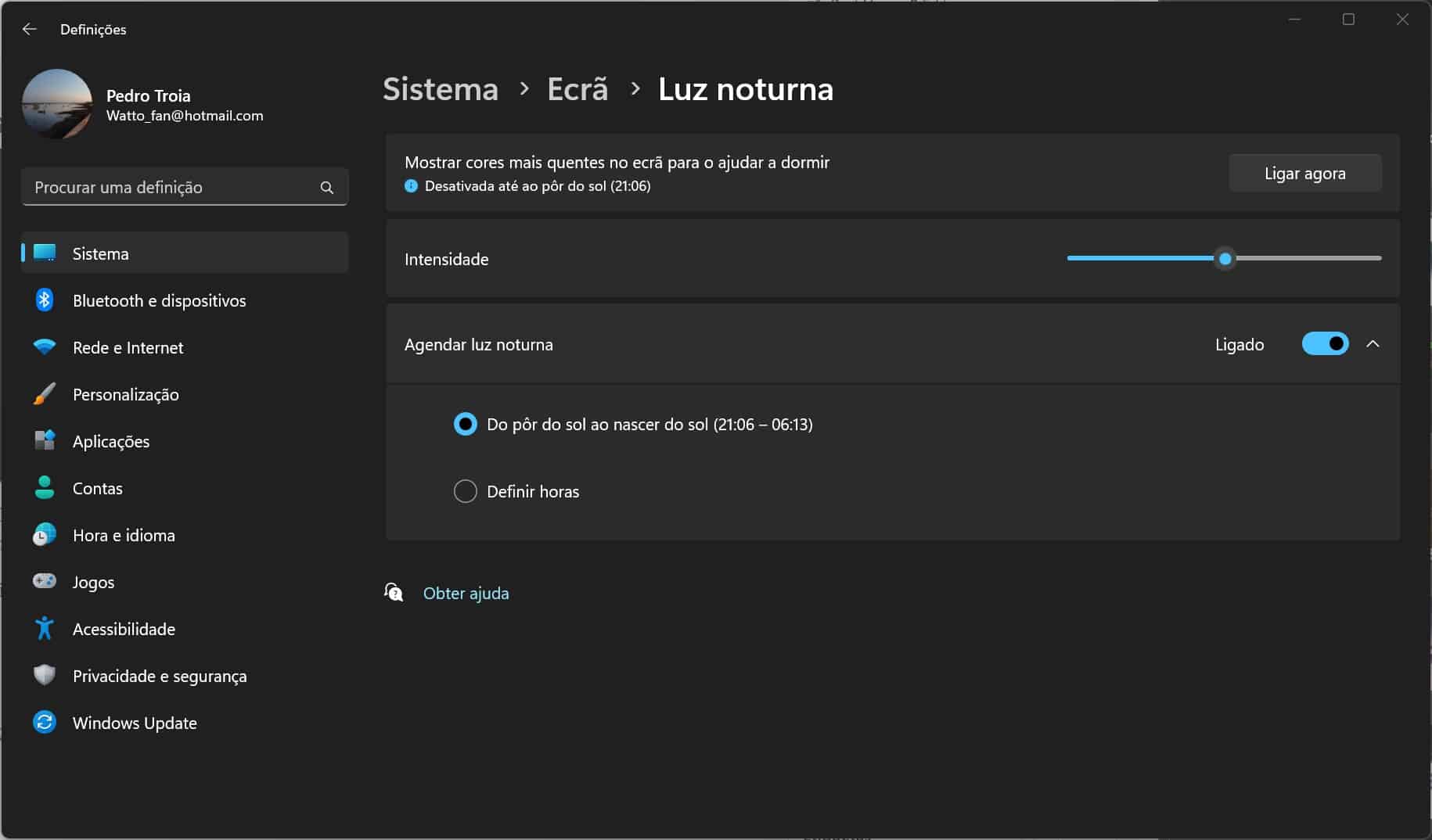This screenshot has height=840, width=1432.
Task: Click the search magnifier icon
Action: pyautogui.click(x=327, y=188)
